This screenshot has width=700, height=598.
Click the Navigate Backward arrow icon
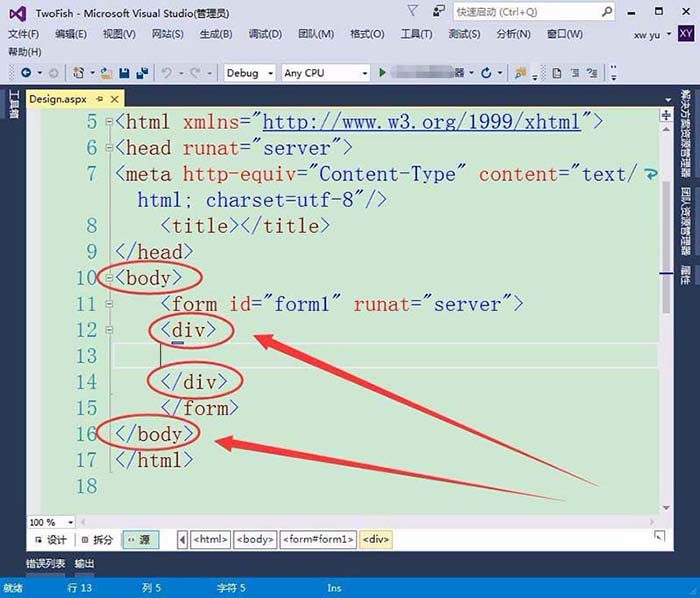coord(26,72)
